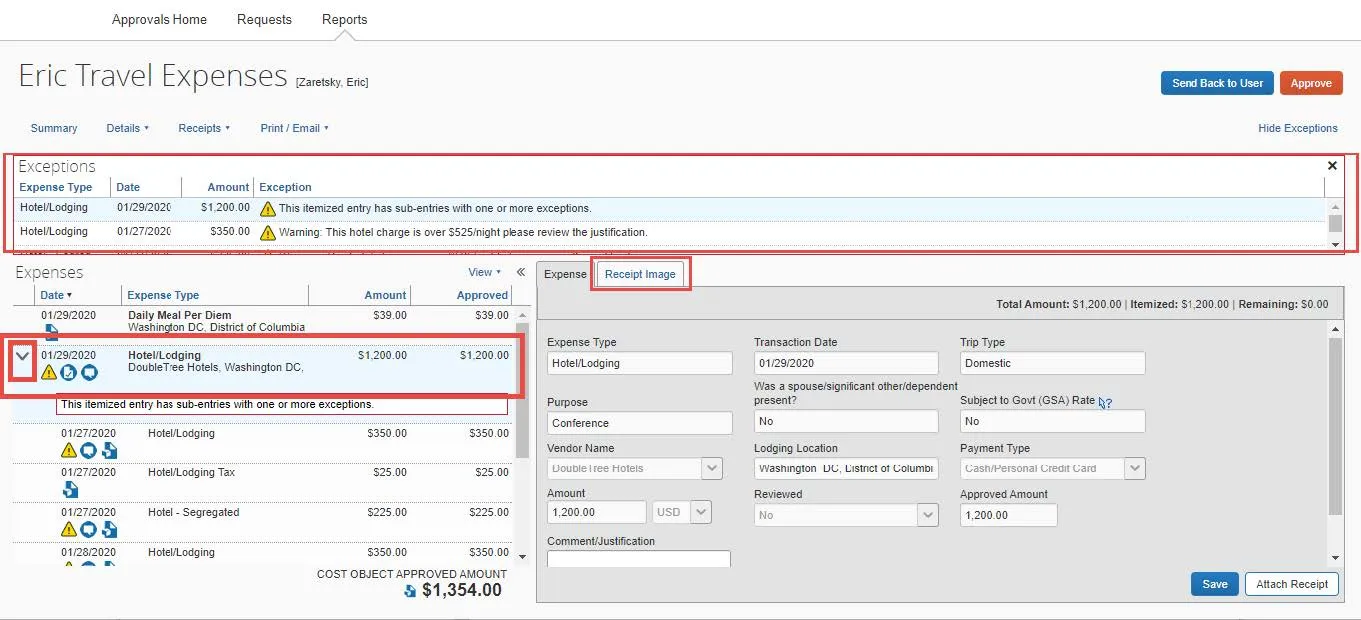Click allocation icon under Daily Meal Per Diem
Viewport: 1361px width, 620px height.
51,334
